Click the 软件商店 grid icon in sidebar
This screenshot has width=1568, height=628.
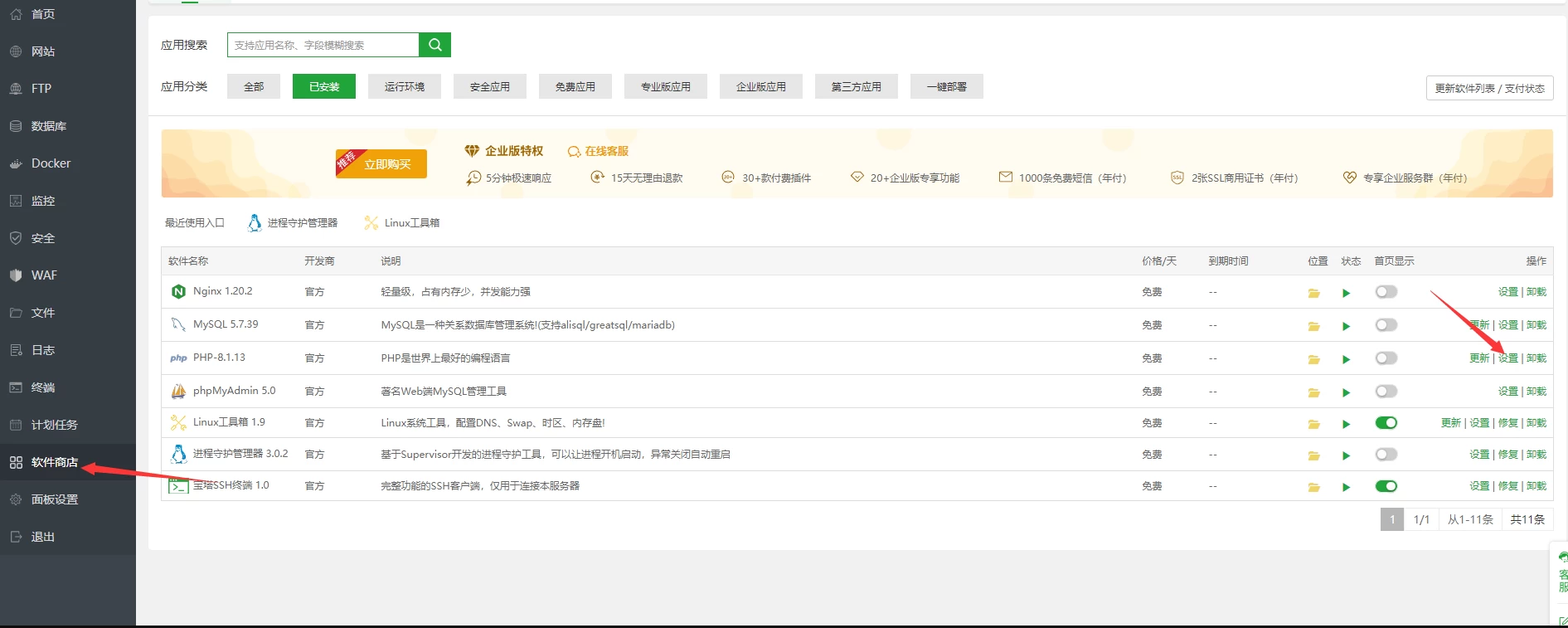click(x=16, y=462)
